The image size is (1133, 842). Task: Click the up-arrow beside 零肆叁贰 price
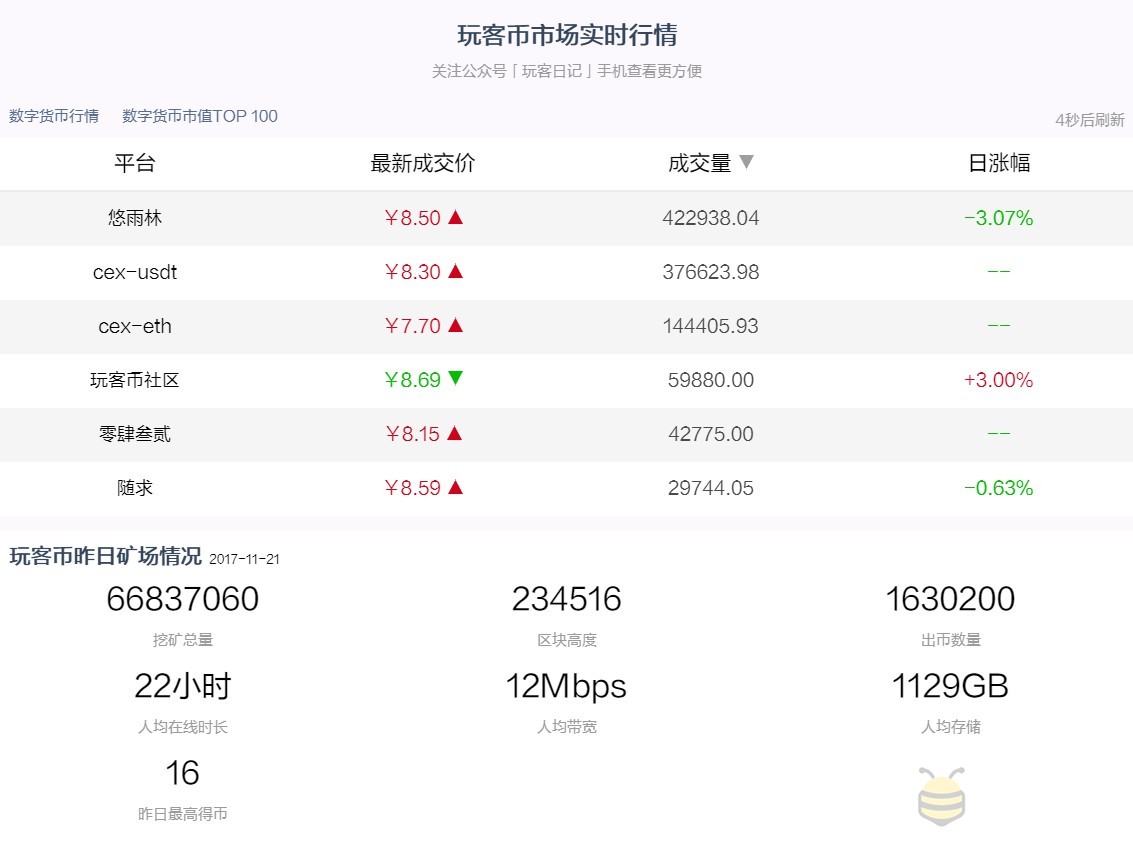(x=454, y=435)
